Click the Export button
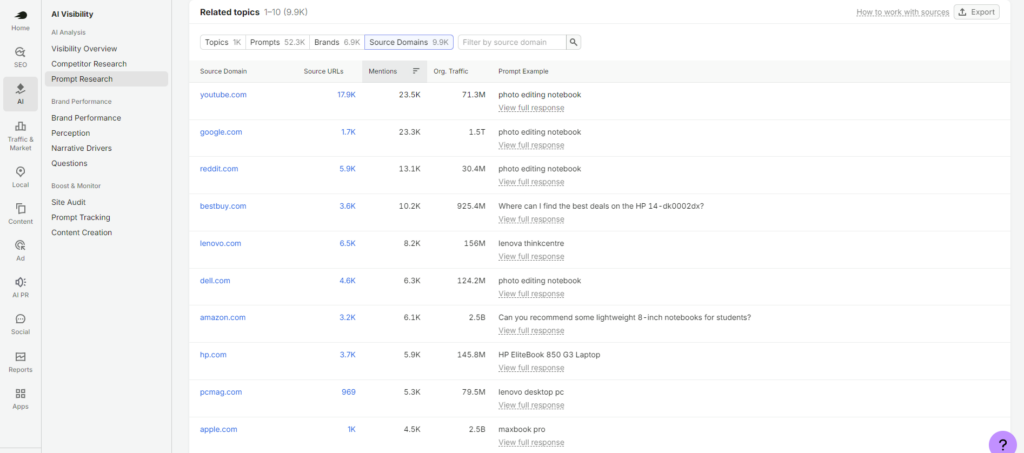 (977, 12)
